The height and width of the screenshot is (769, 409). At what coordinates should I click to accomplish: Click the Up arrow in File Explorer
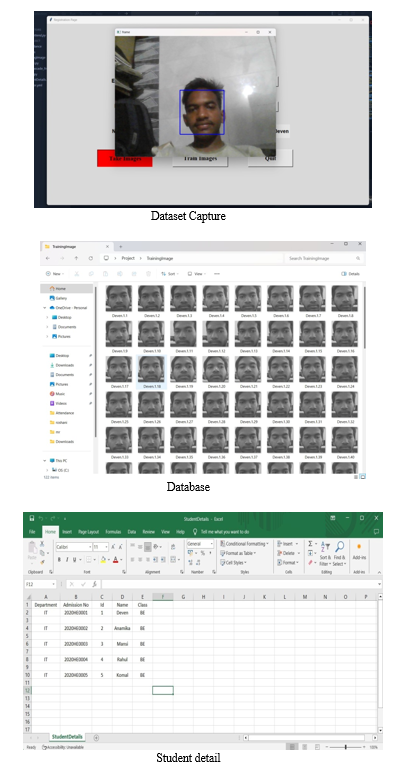77,258
